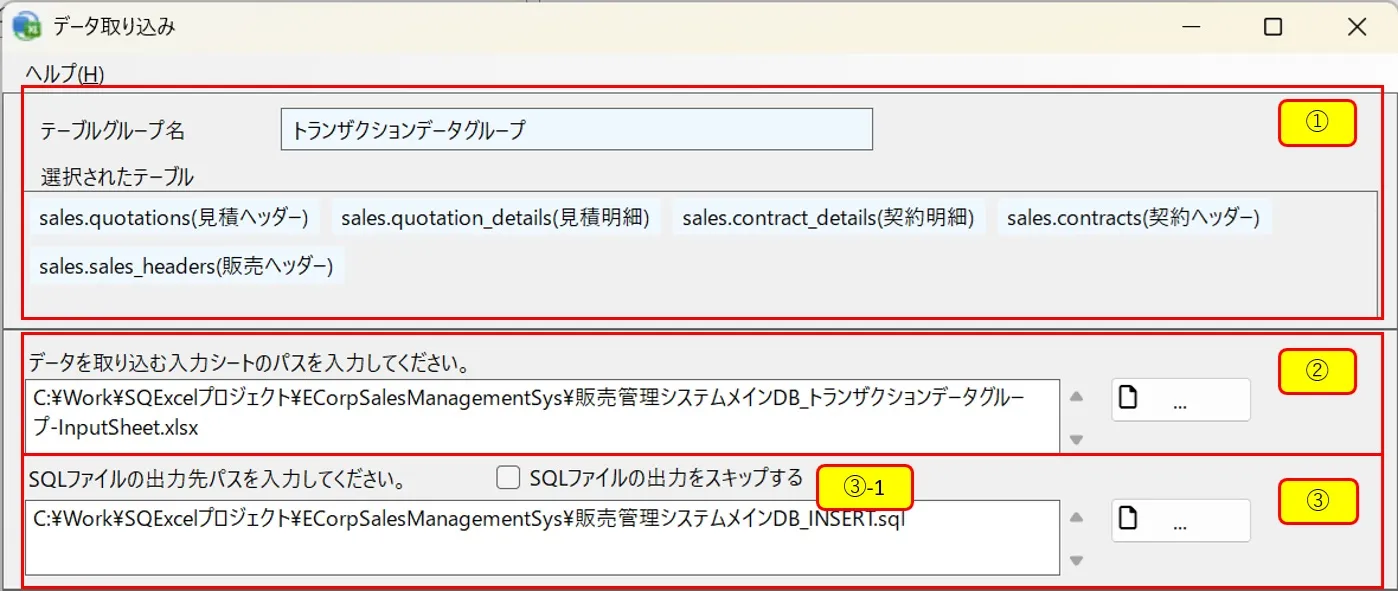Click the input sheet path field with InputSheet.xlsx
1398x591 pixels.
click(x=542, y=415)
